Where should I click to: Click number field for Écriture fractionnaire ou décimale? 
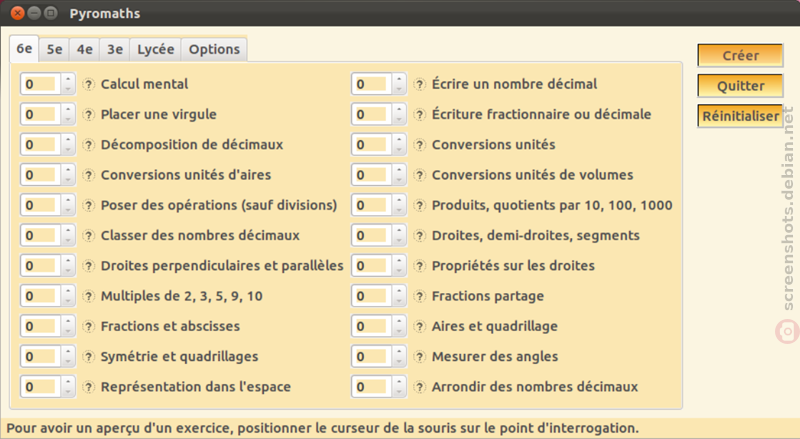point(372,114)
